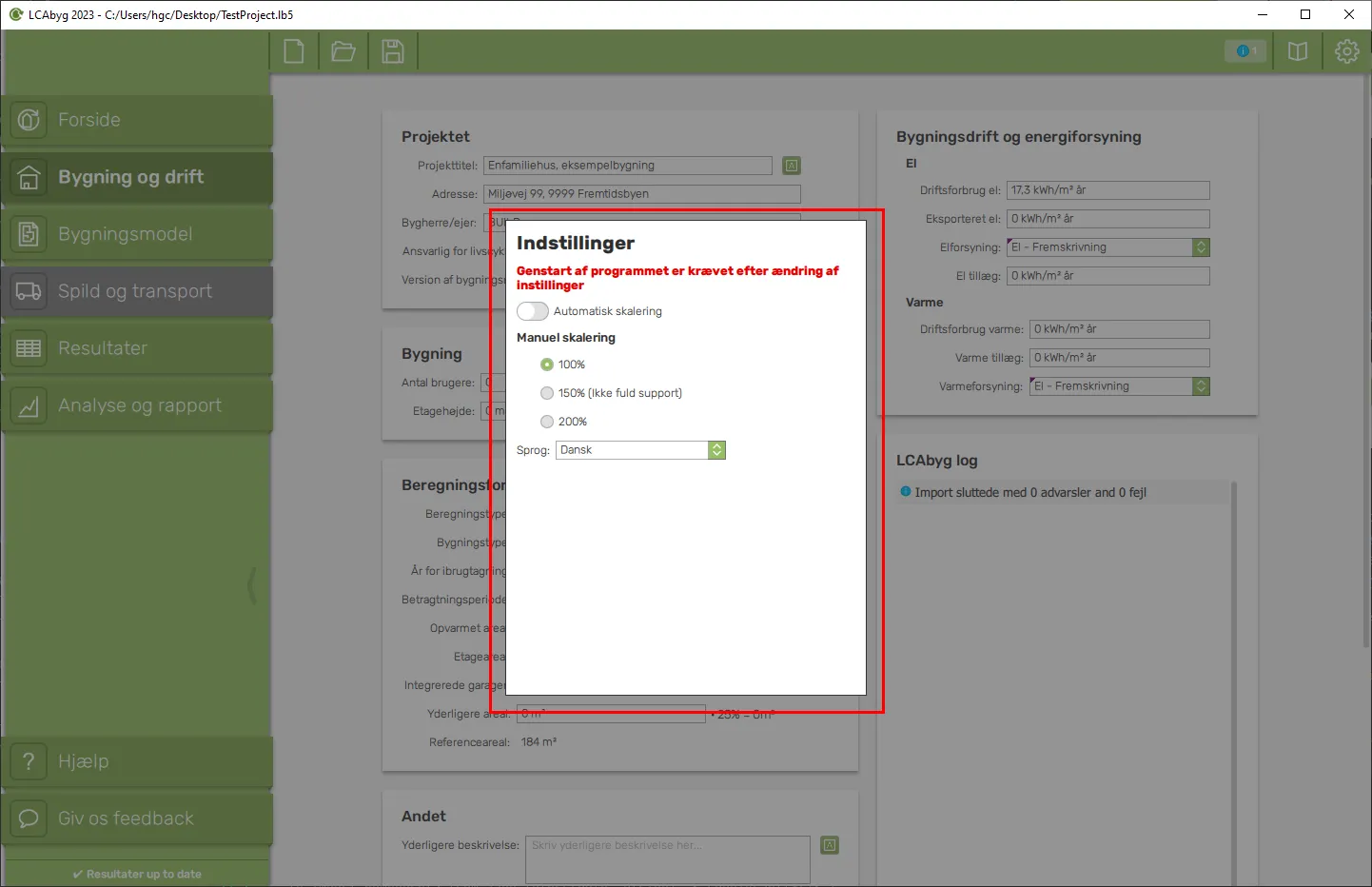Click the Varme tillæg field
The image size is (1372, 887).
click(1120, 358)
